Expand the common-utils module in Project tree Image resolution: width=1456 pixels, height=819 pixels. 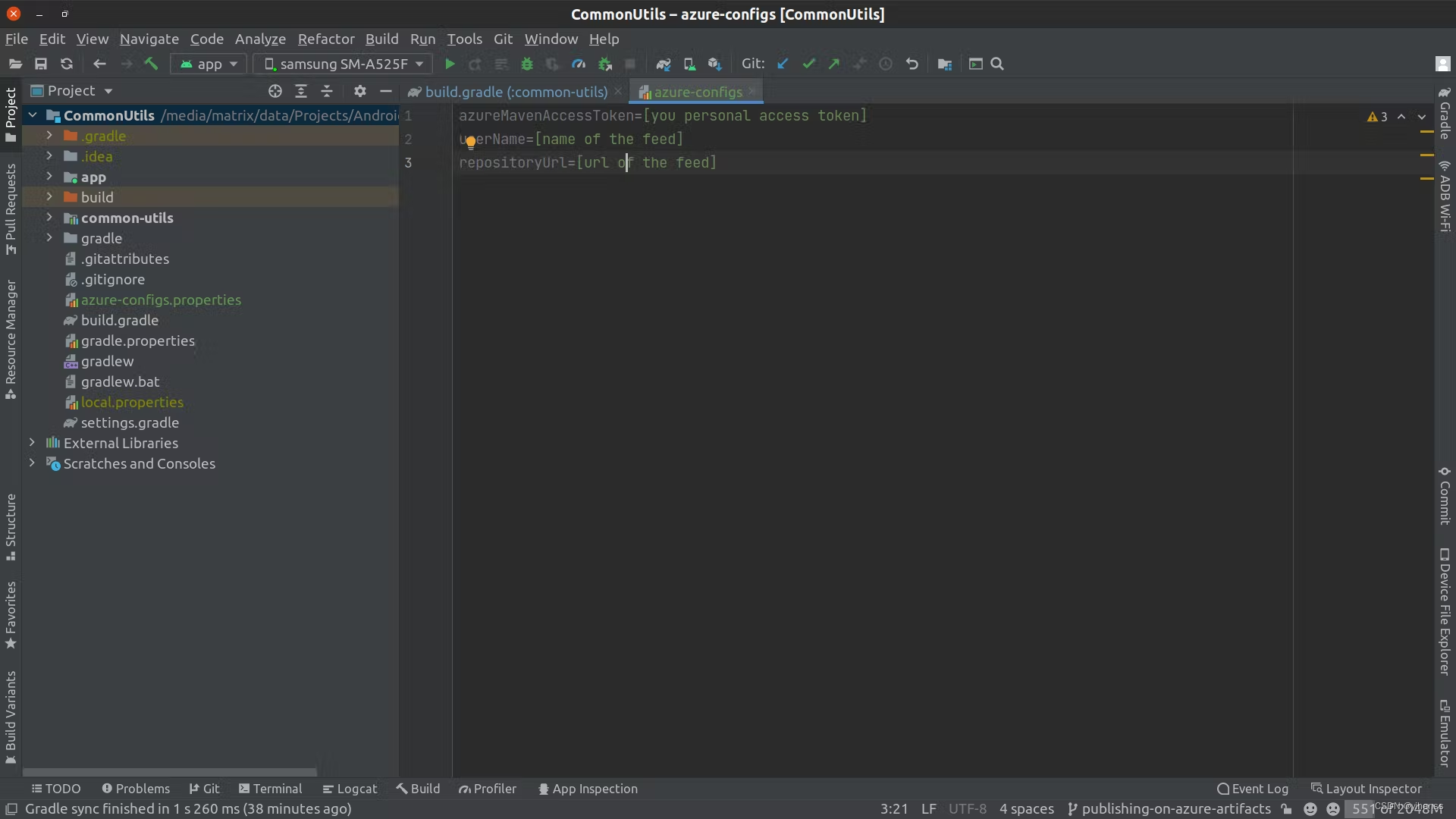(49, 218)
